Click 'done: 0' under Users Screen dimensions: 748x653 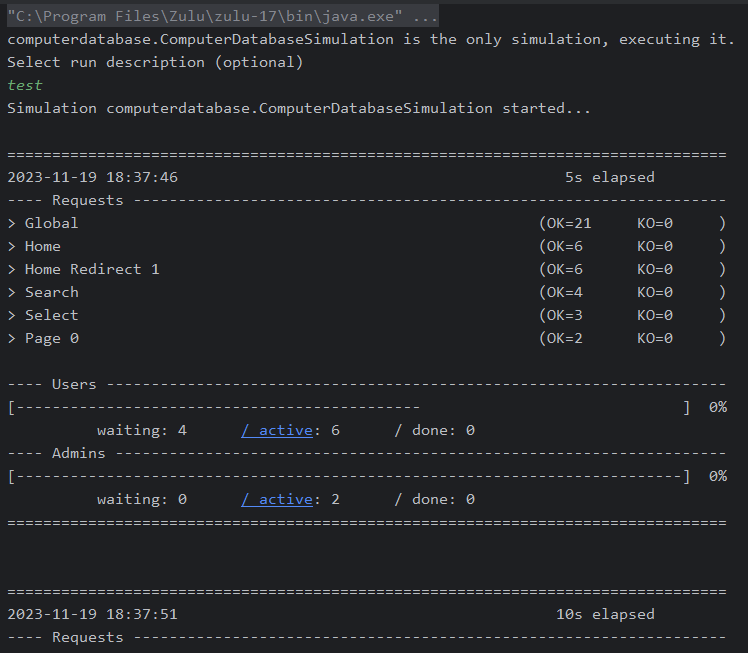click(x=443, y=430)
